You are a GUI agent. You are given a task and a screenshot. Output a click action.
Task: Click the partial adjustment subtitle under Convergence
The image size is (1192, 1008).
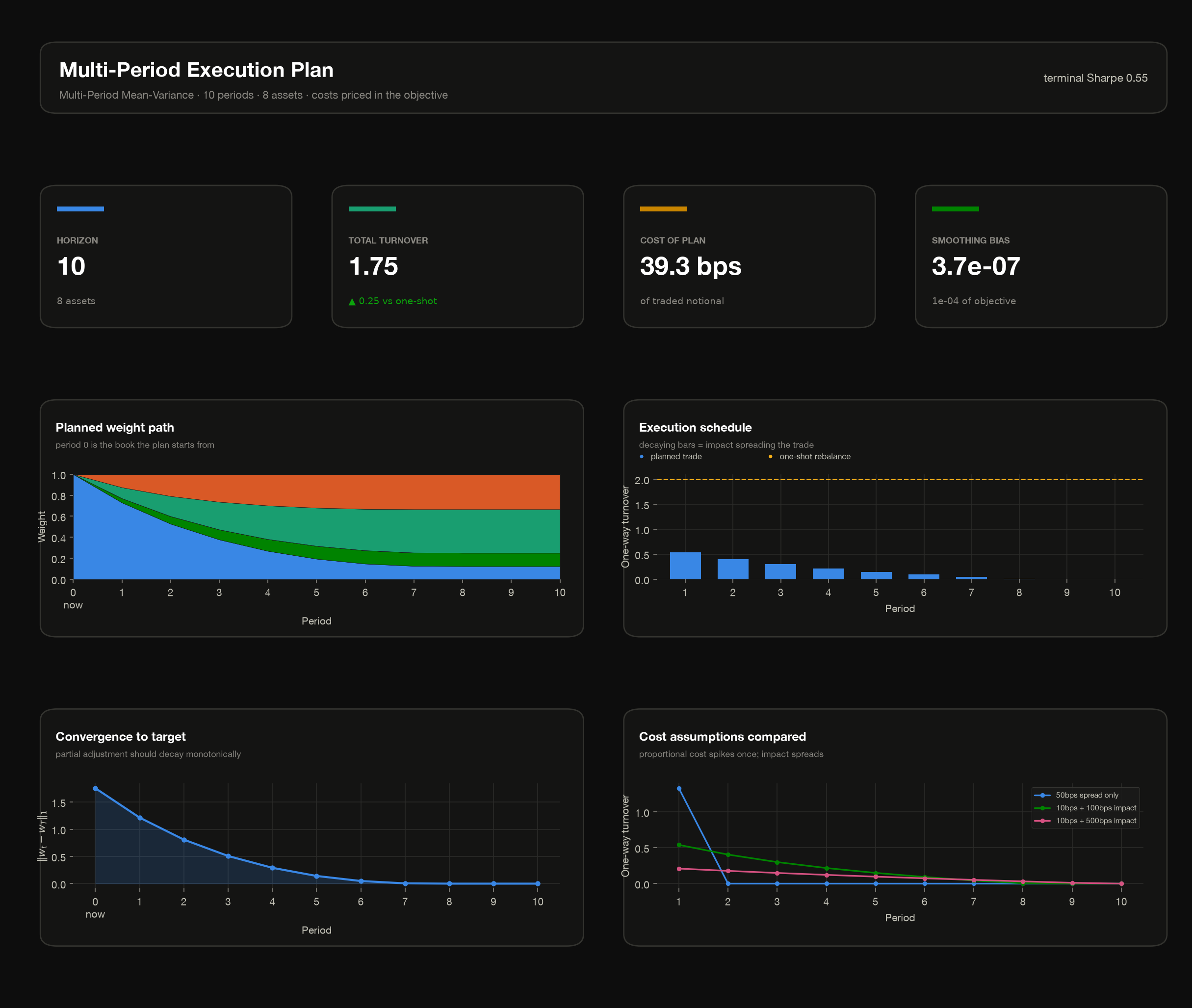(148, 754)
